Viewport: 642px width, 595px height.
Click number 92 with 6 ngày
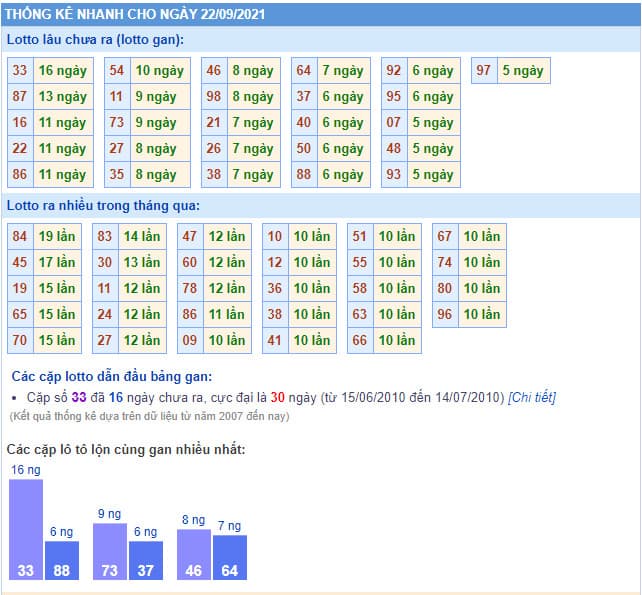tap(394, 71)
